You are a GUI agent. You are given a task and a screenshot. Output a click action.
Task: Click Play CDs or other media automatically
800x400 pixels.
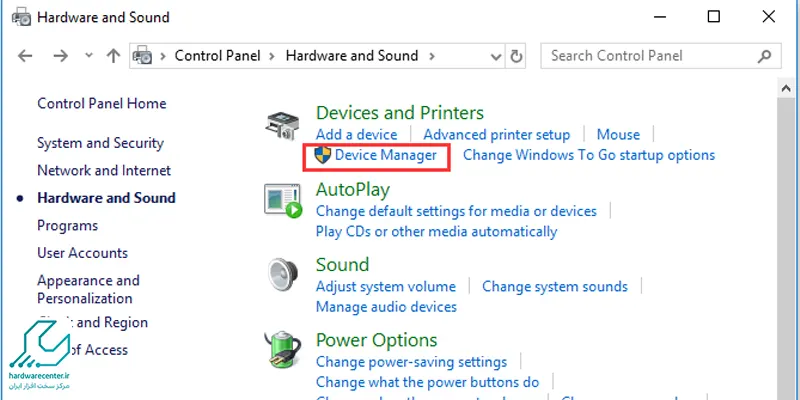click(436, 232)
